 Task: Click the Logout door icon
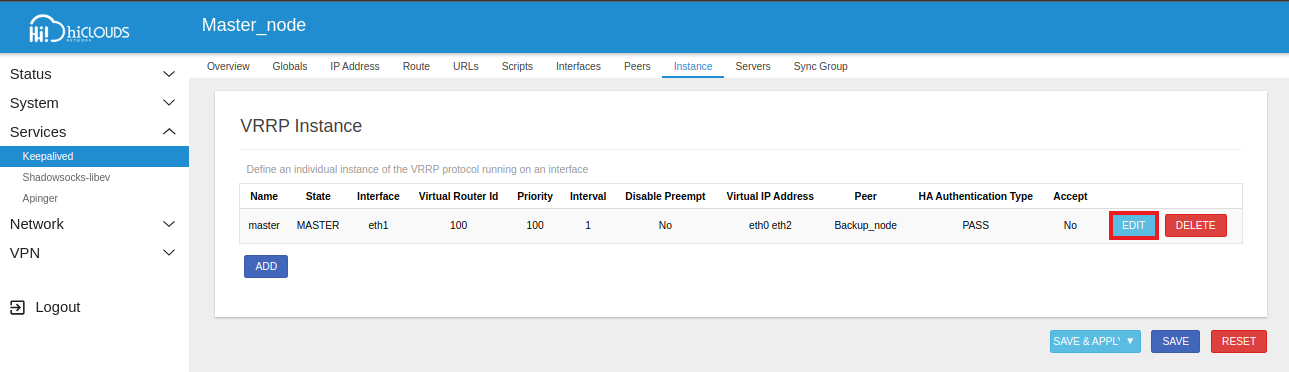click(x=18, y=307)
